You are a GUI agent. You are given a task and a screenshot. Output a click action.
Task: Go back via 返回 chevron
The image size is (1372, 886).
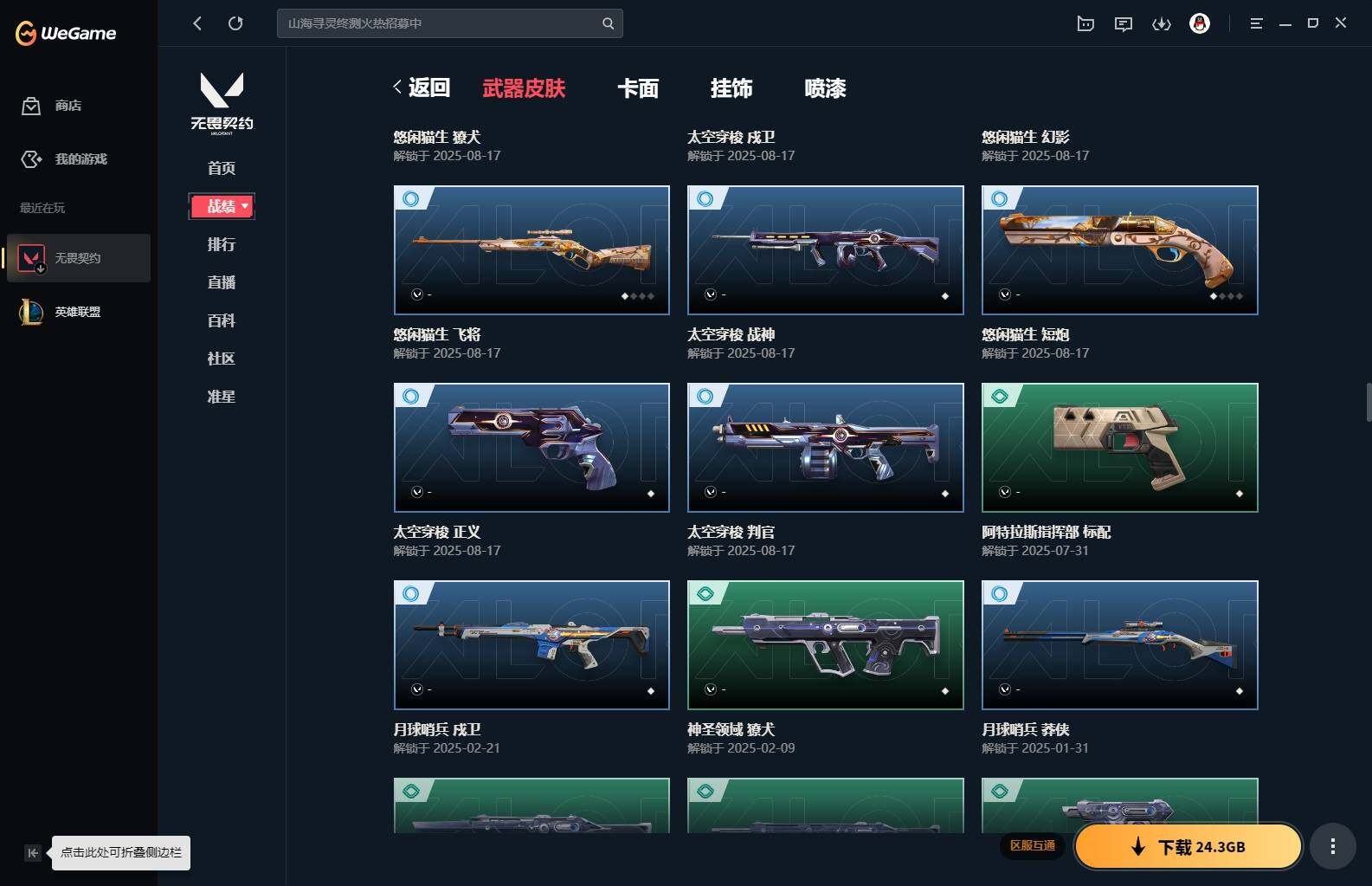click(422, 87)
